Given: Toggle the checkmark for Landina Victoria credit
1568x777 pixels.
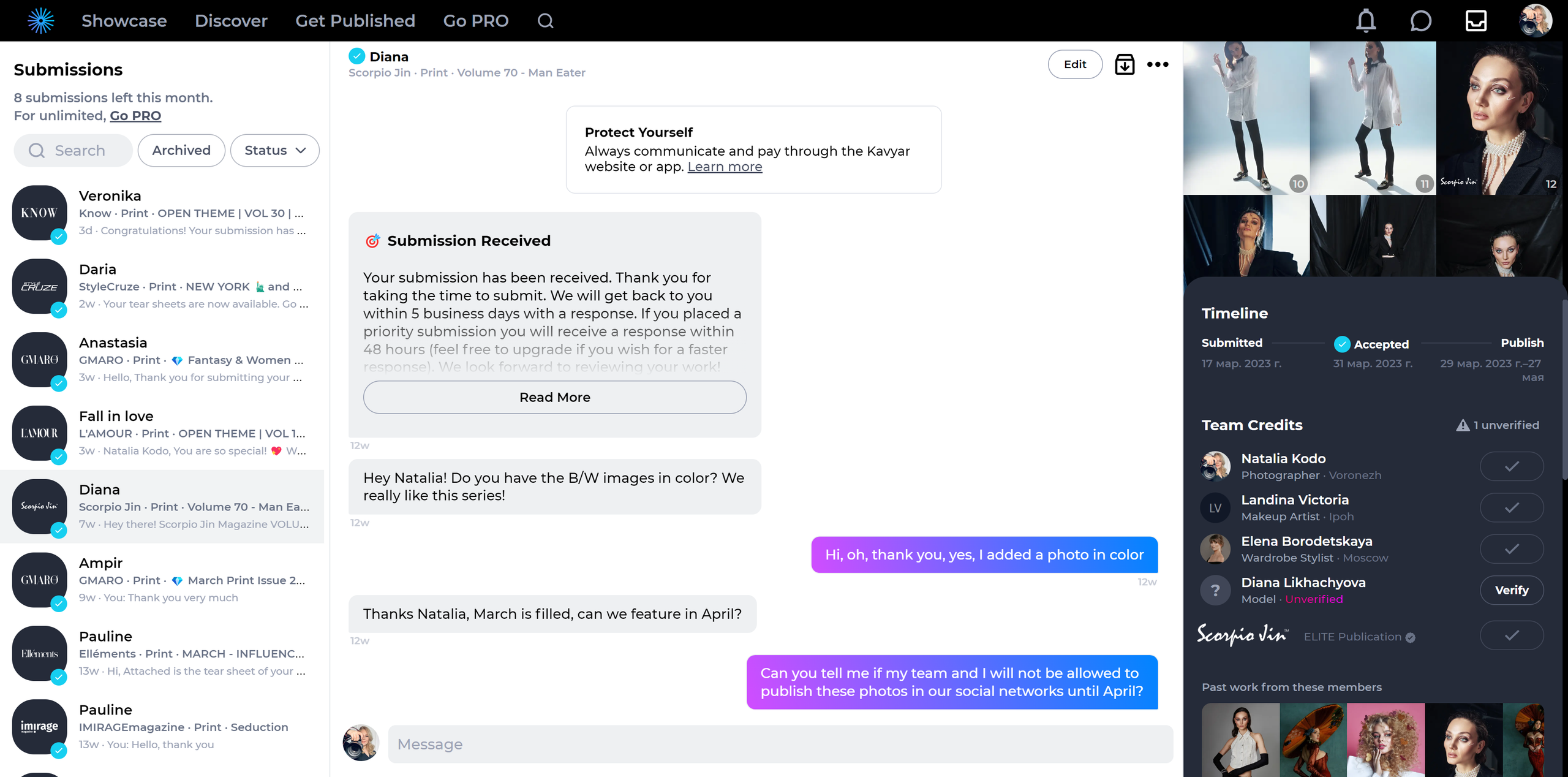Looking at the screenshot, I should pos(1512,507).
